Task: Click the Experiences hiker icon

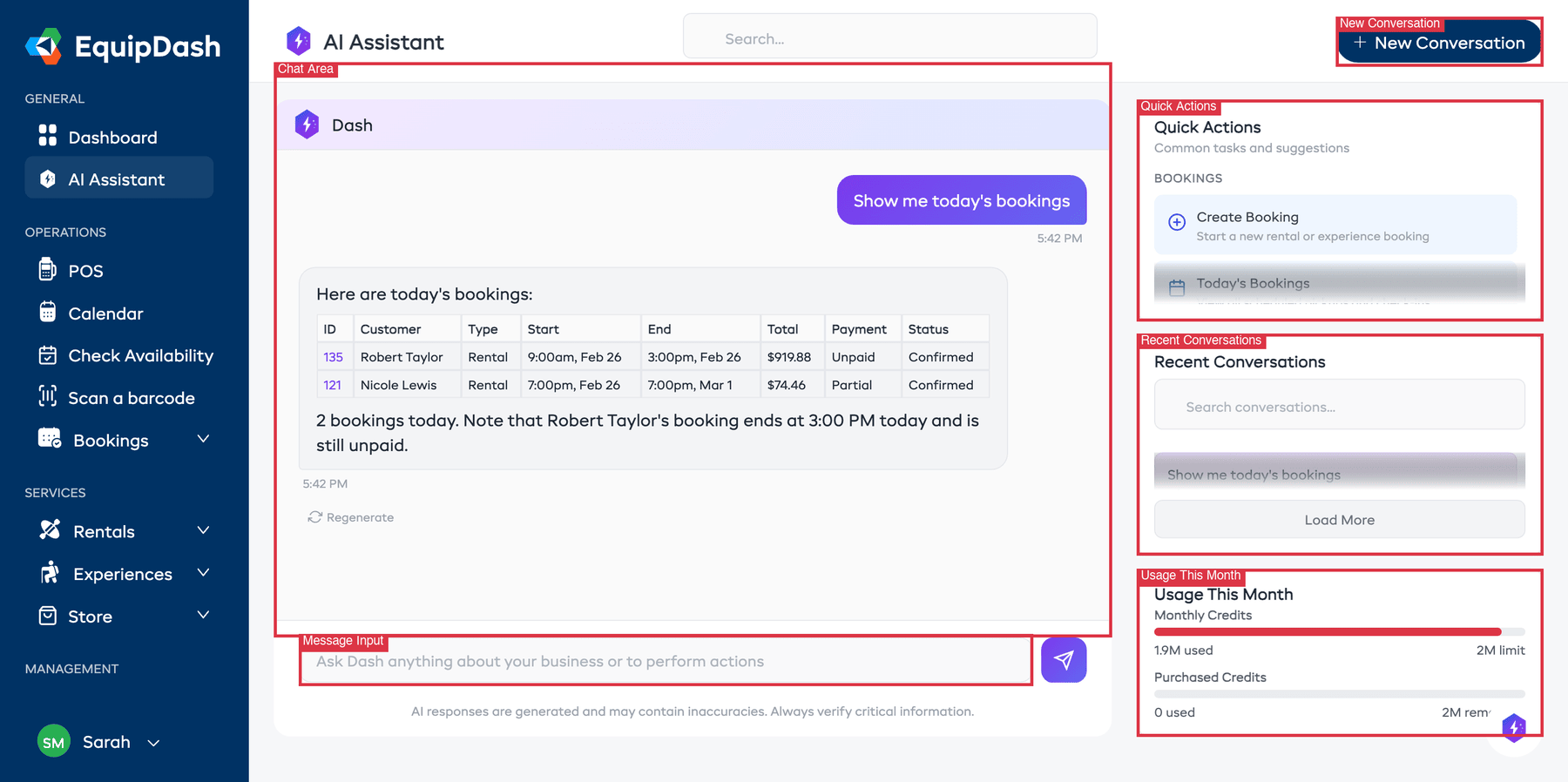Action: [50, 572]
